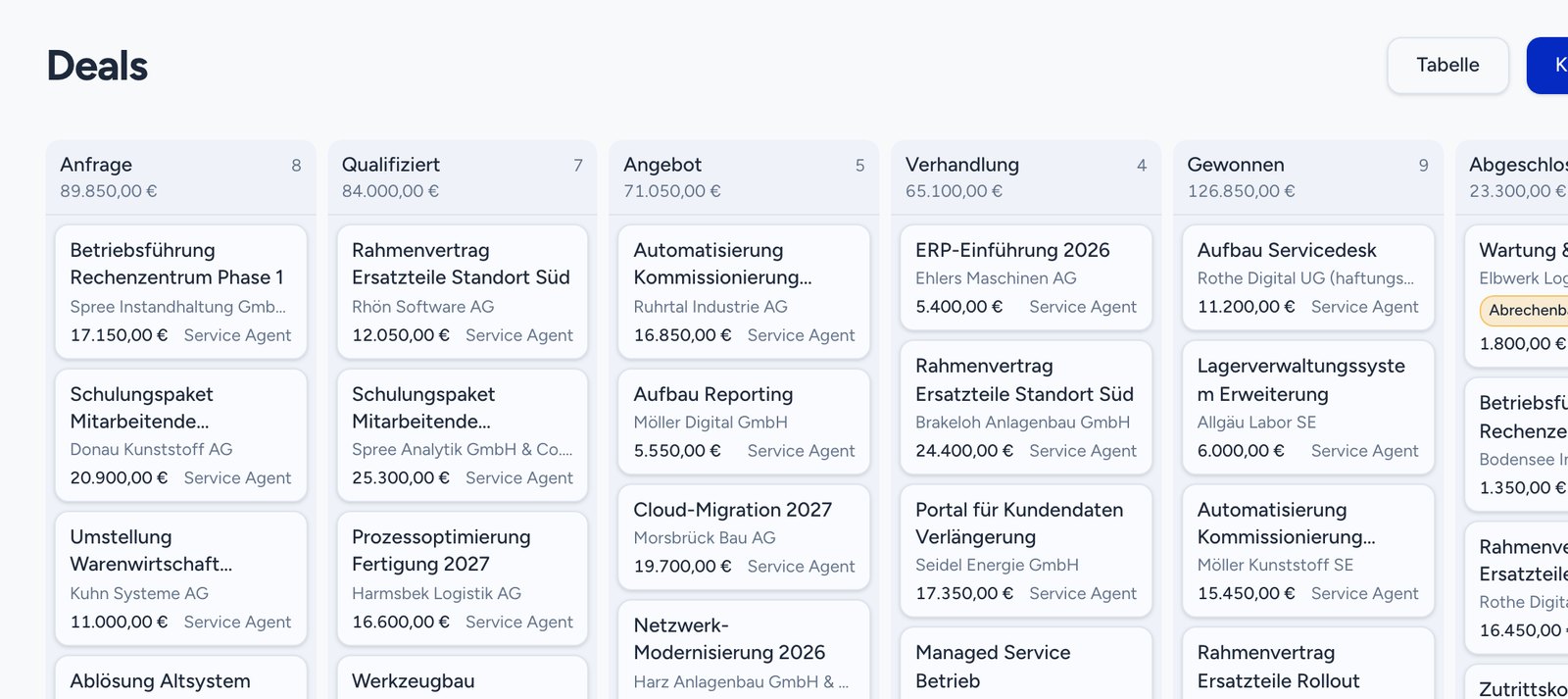1568x699 pixels.
Task: Open the Automatisierung card of Ruhrtal Industrie AG
Action: 744,292
